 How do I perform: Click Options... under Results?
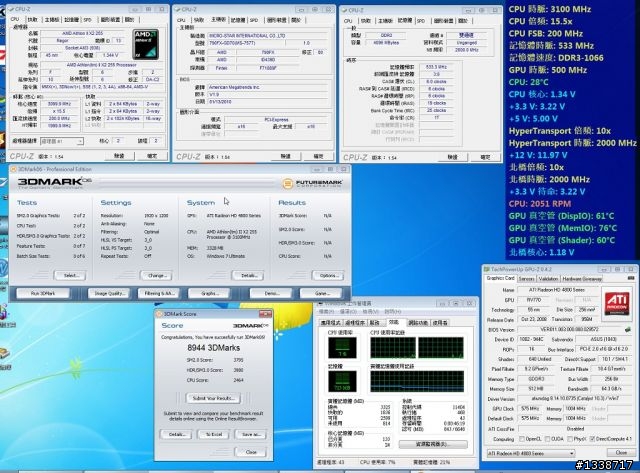[x=329, y=275]
